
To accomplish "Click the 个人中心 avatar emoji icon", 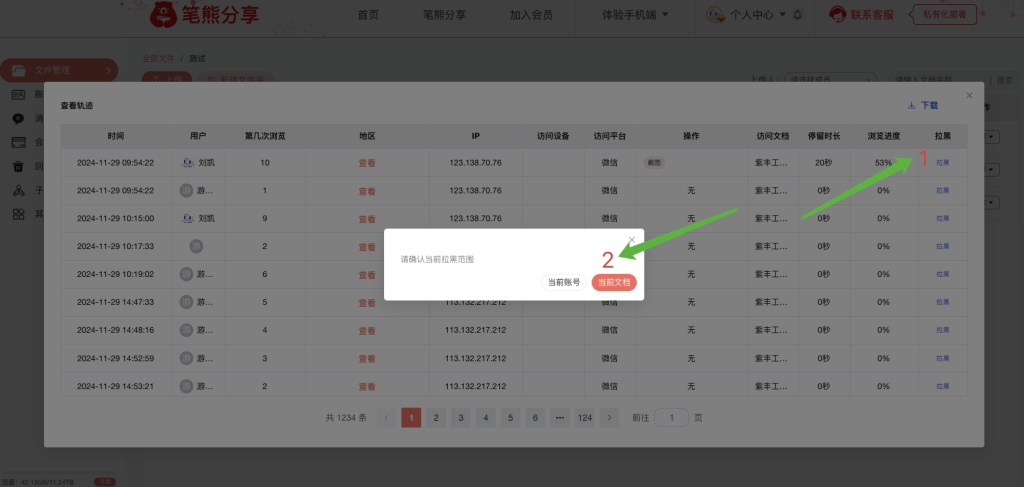I will click(x=716, y=15).
